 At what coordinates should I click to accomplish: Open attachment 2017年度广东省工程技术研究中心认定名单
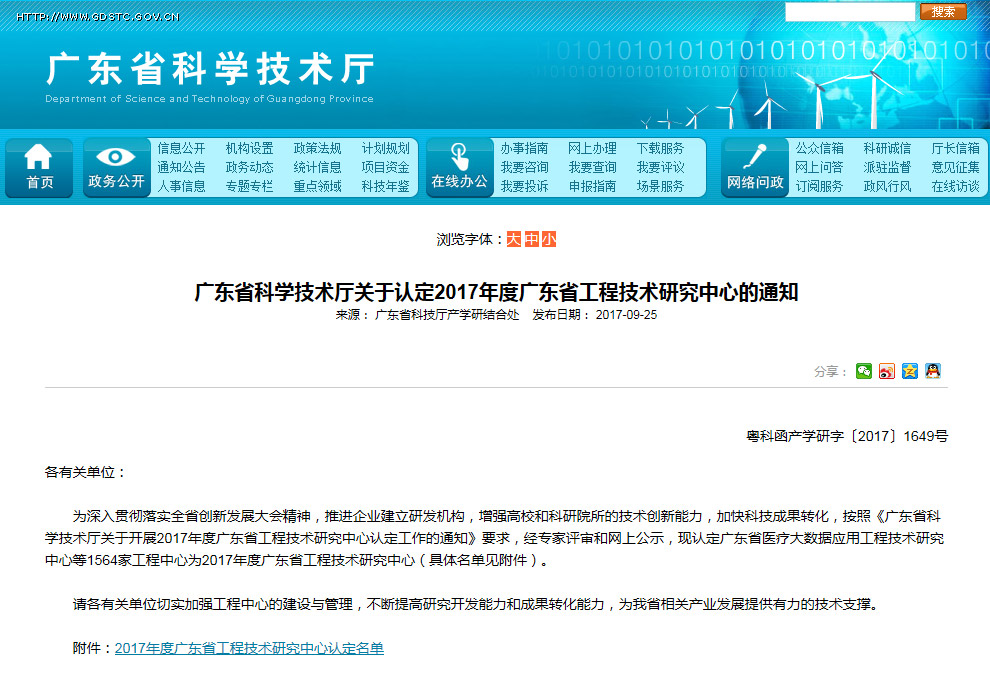(249, 649)
